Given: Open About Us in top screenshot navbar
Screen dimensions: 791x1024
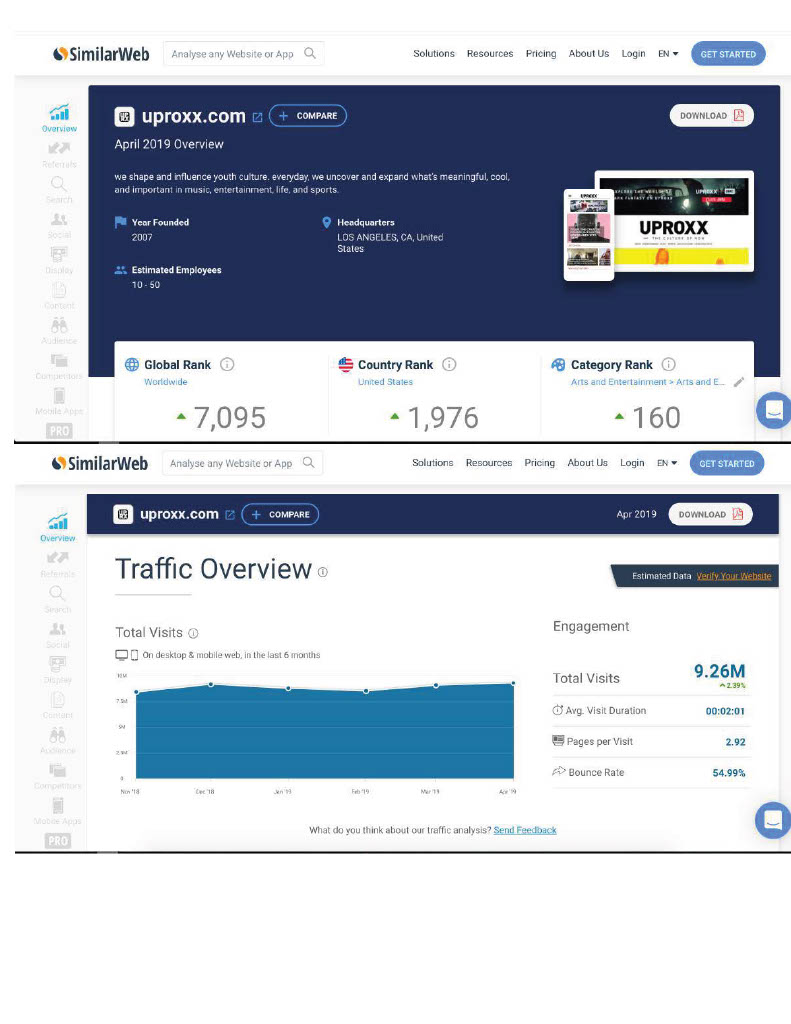Looking at the screenshot, I should click(x=589, y=54).
